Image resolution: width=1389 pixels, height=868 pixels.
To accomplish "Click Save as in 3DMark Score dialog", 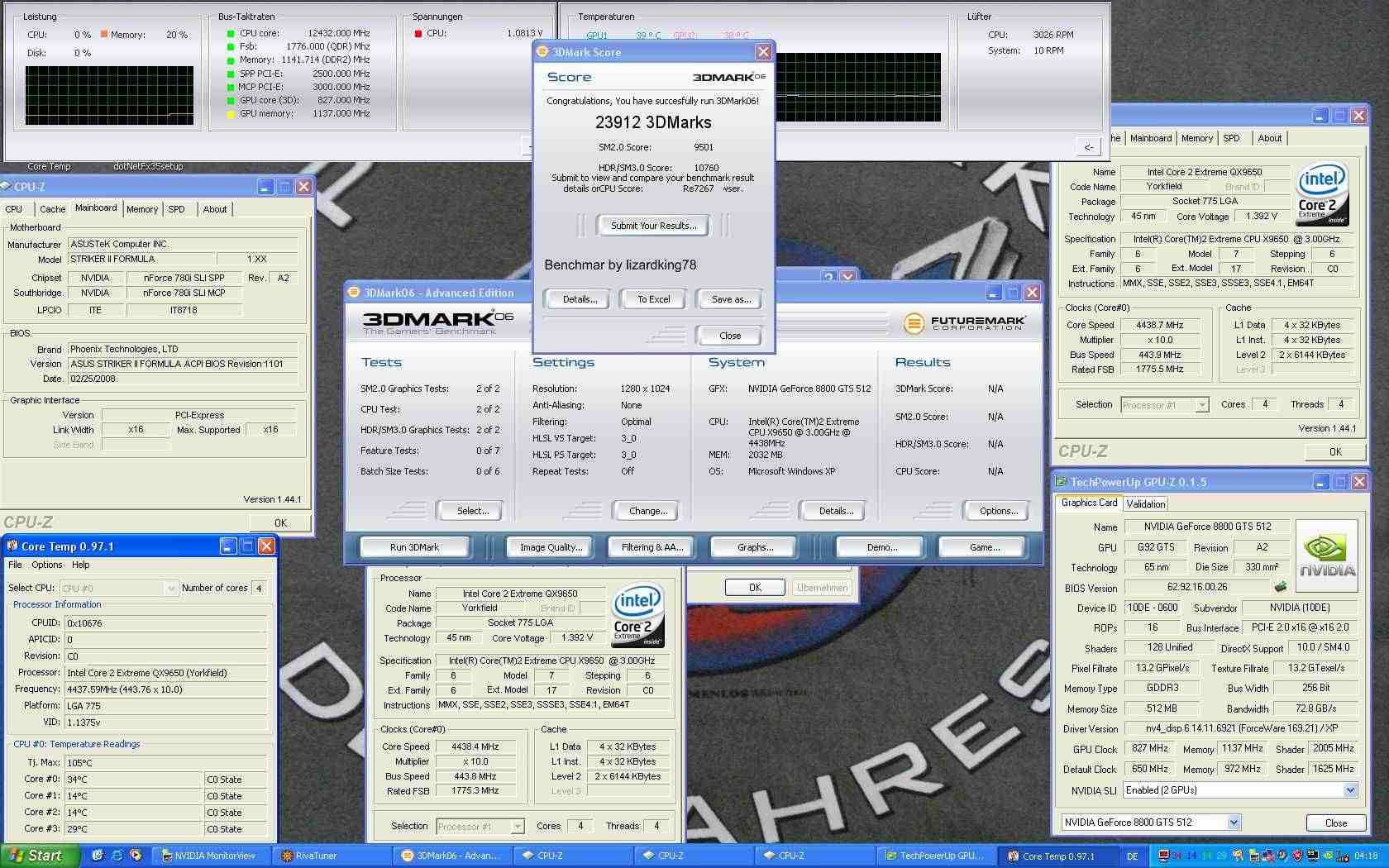I will (x=730, y=299).
